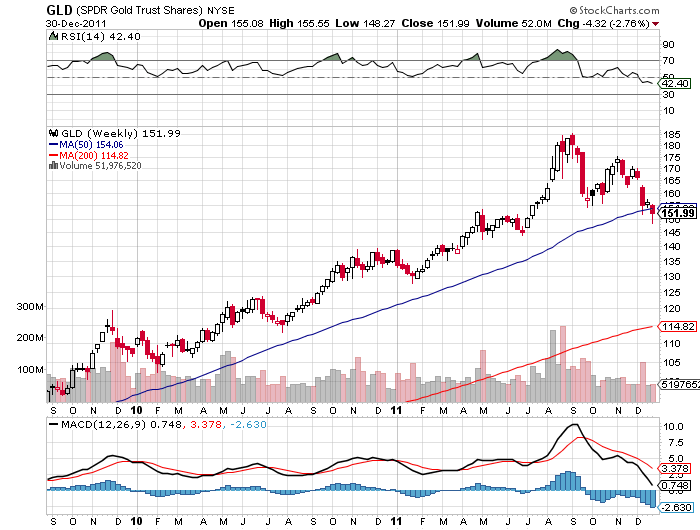Click the black MACD legend line marker
Screen dimensions: 700x530
click(53, 424)
